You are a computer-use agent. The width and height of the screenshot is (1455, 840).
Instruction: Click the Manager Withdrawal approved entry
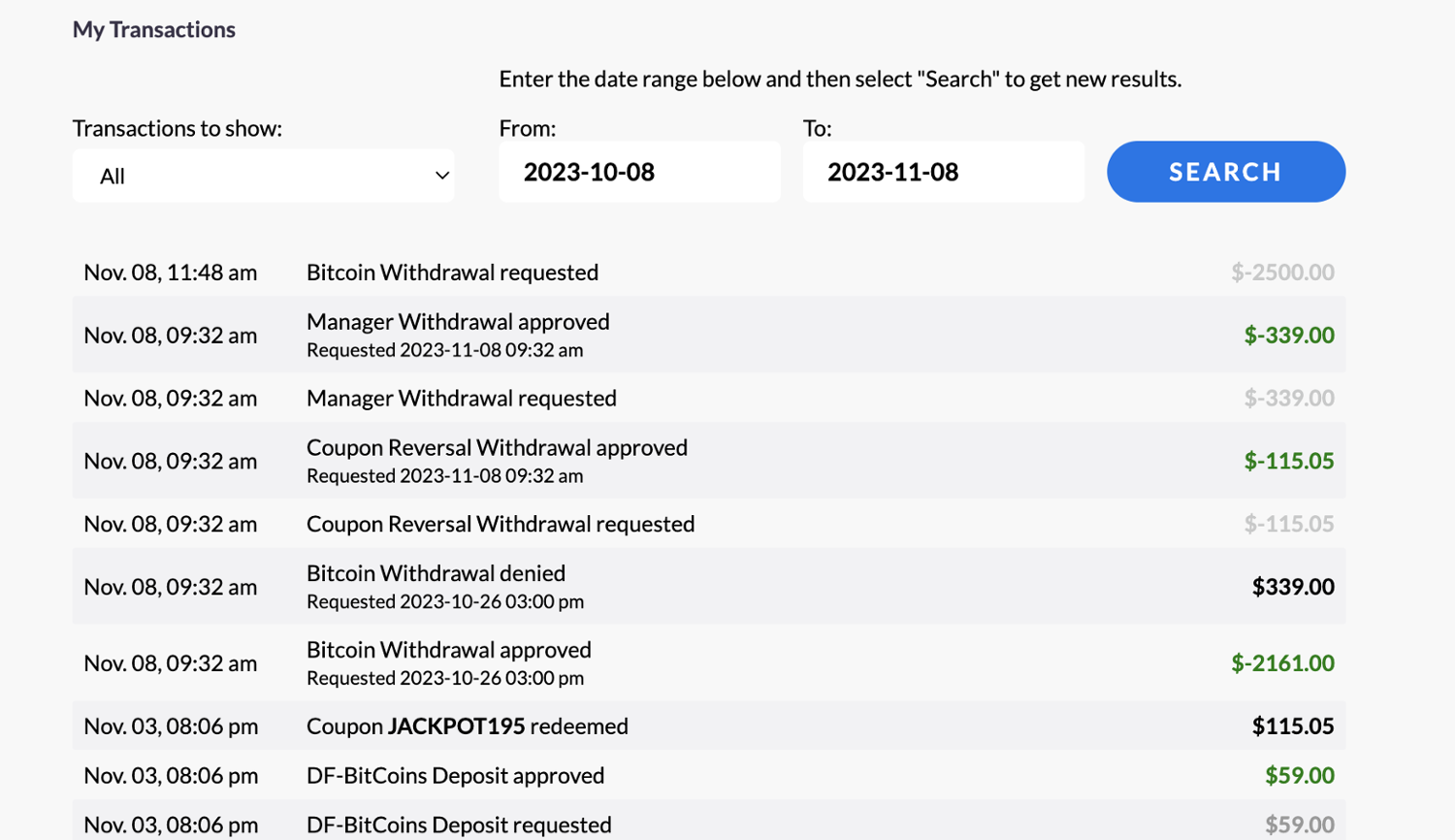(x=458, y=322)
